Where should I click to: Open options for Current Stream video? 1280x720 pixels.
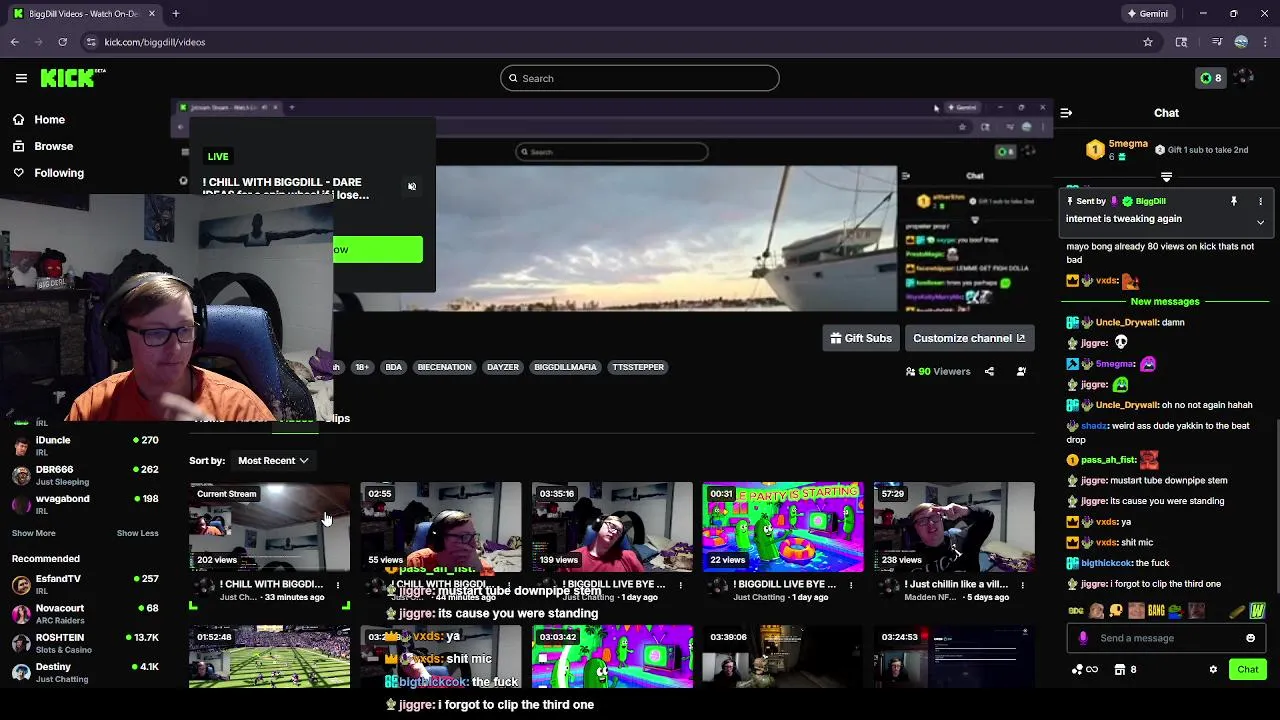pyautogui.click(x=338, y=585)
